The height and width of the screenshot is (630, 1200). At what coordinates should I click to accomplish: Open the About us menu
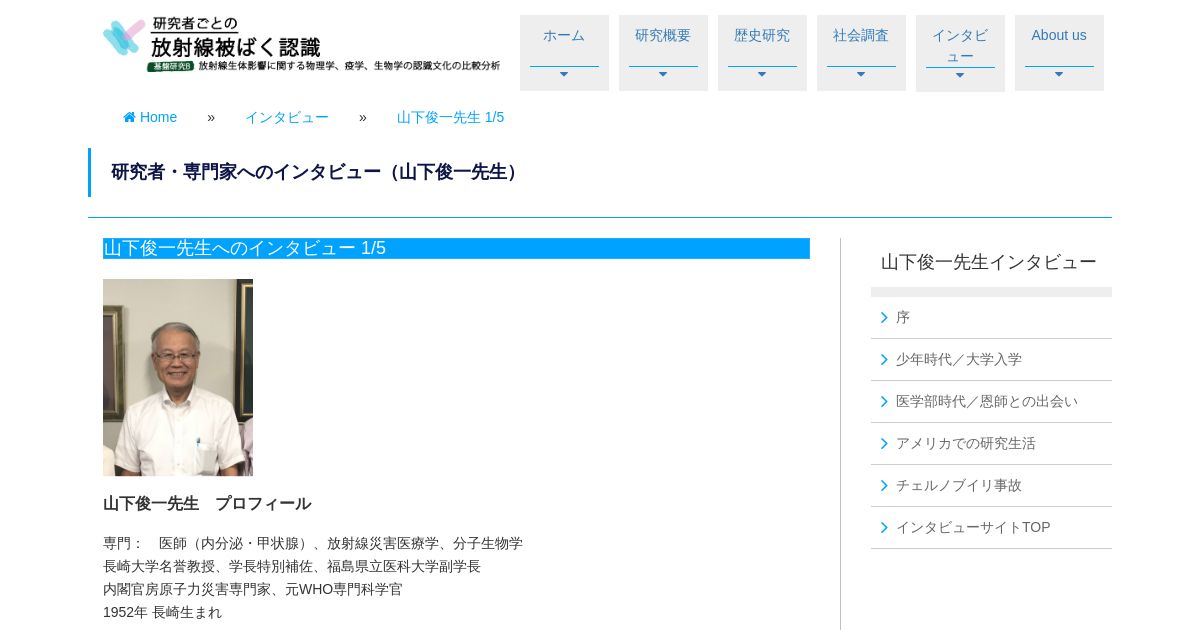[x=1059, y=53]
